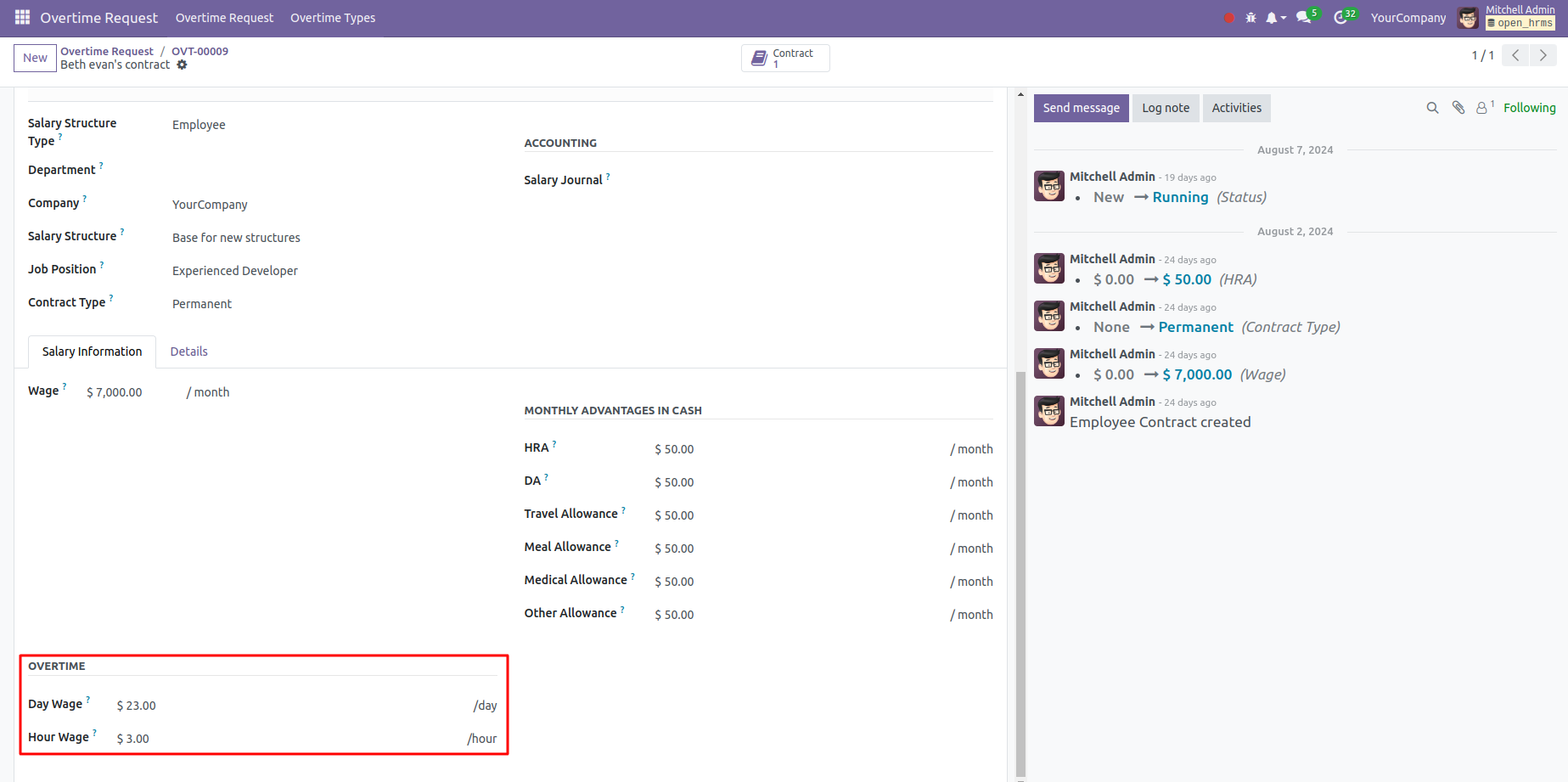Viewport: 1568px width, 782px height.
Task: Open the YourCompany company switcher
Action: click(1408, 18)
